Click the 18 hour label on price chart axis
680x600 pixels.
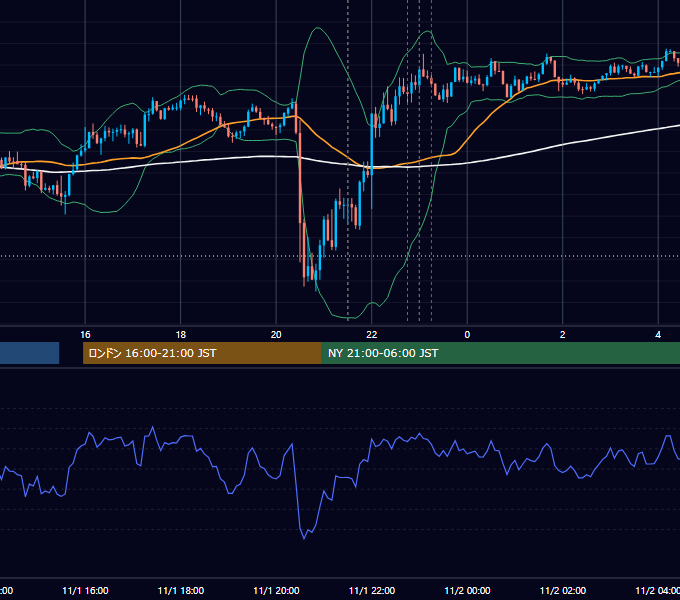pos(181,335)
